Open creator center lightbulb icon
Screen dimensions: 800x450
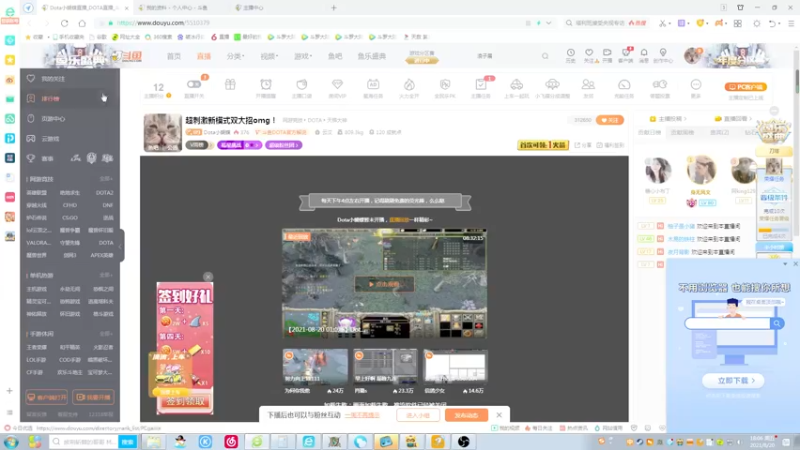(x=663, y=53)
